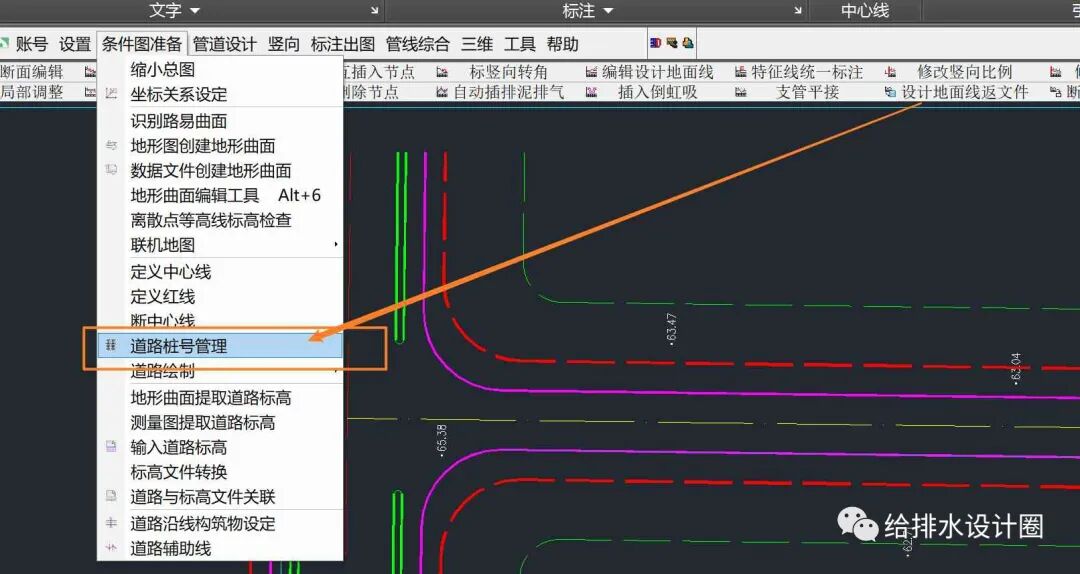Open the 竖向 menu
1080x574 pixels.
pyautogui.click(x=284, y=44)
